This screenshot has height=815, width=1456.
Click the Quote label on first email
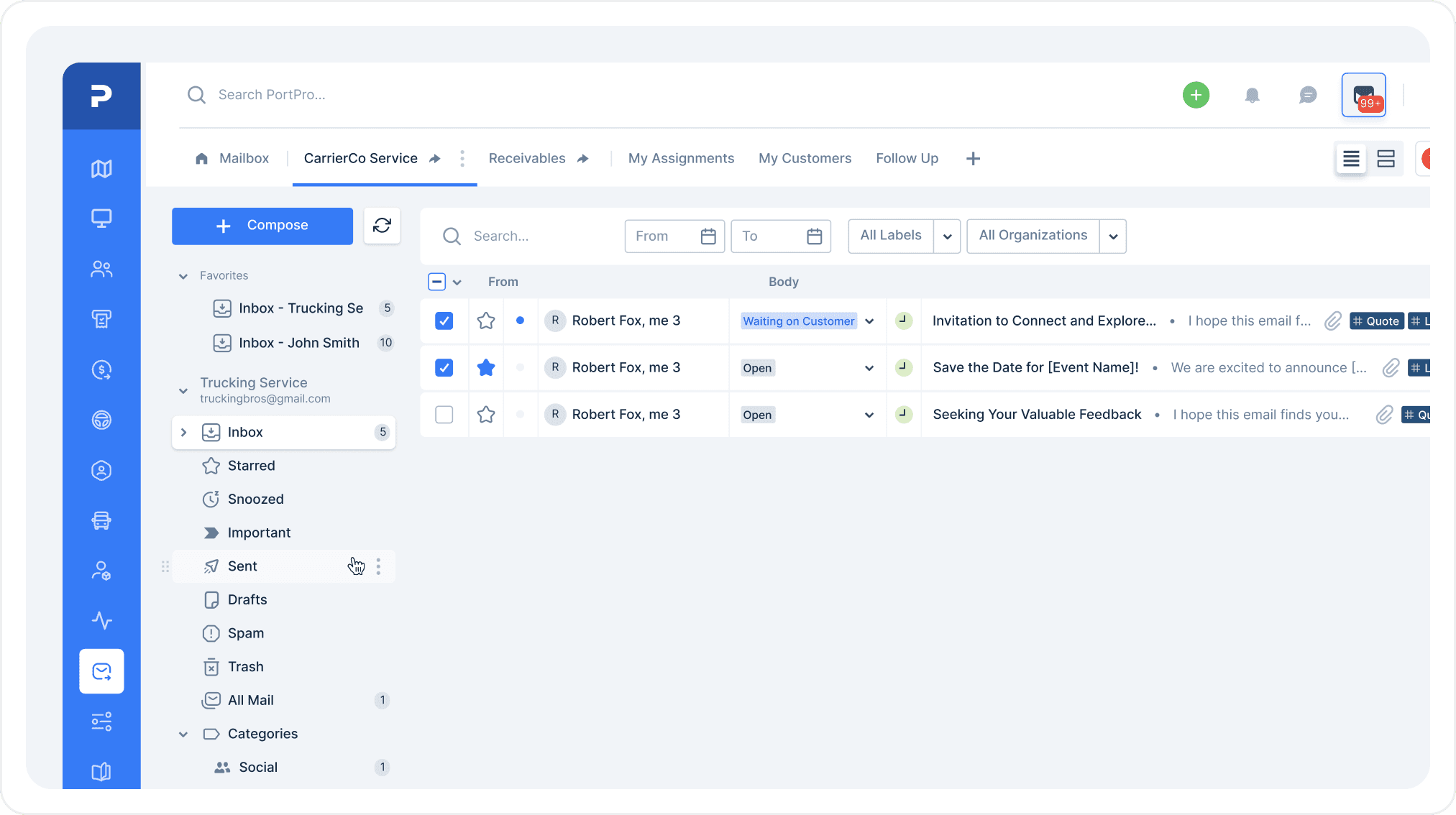coord(1376,321)
